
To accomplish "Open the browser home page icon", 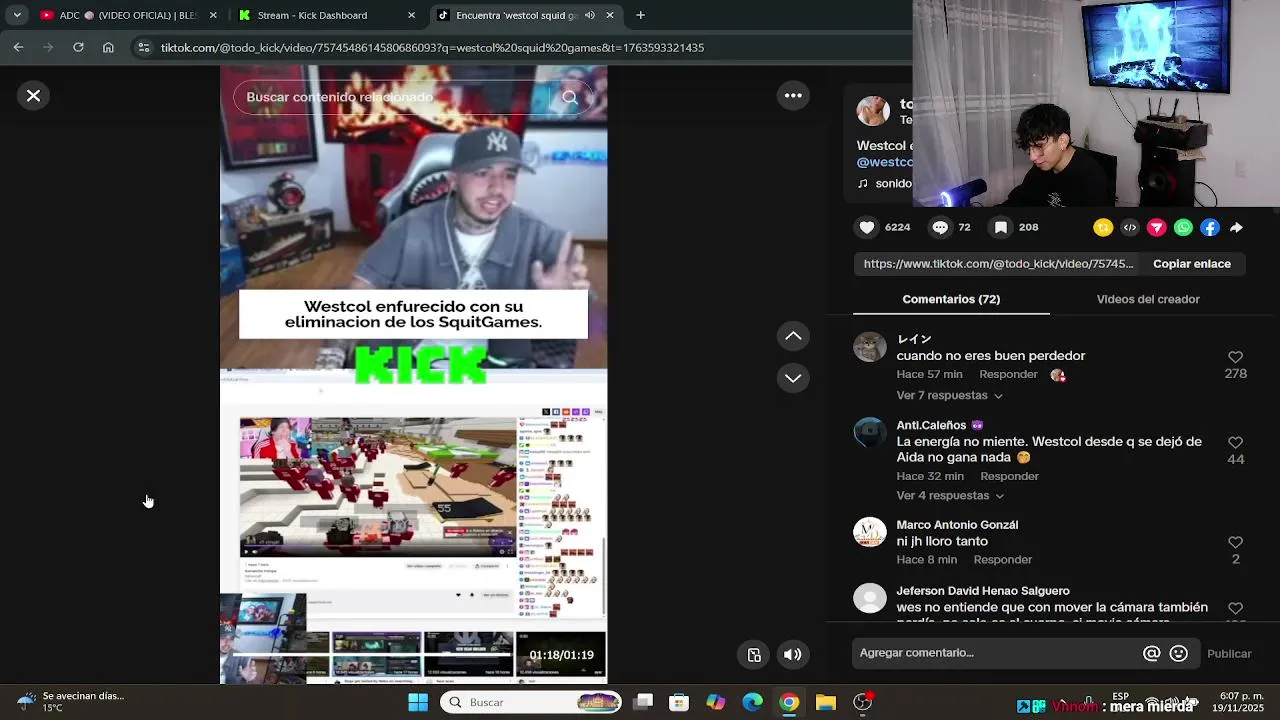I will [x=108, y=47].
